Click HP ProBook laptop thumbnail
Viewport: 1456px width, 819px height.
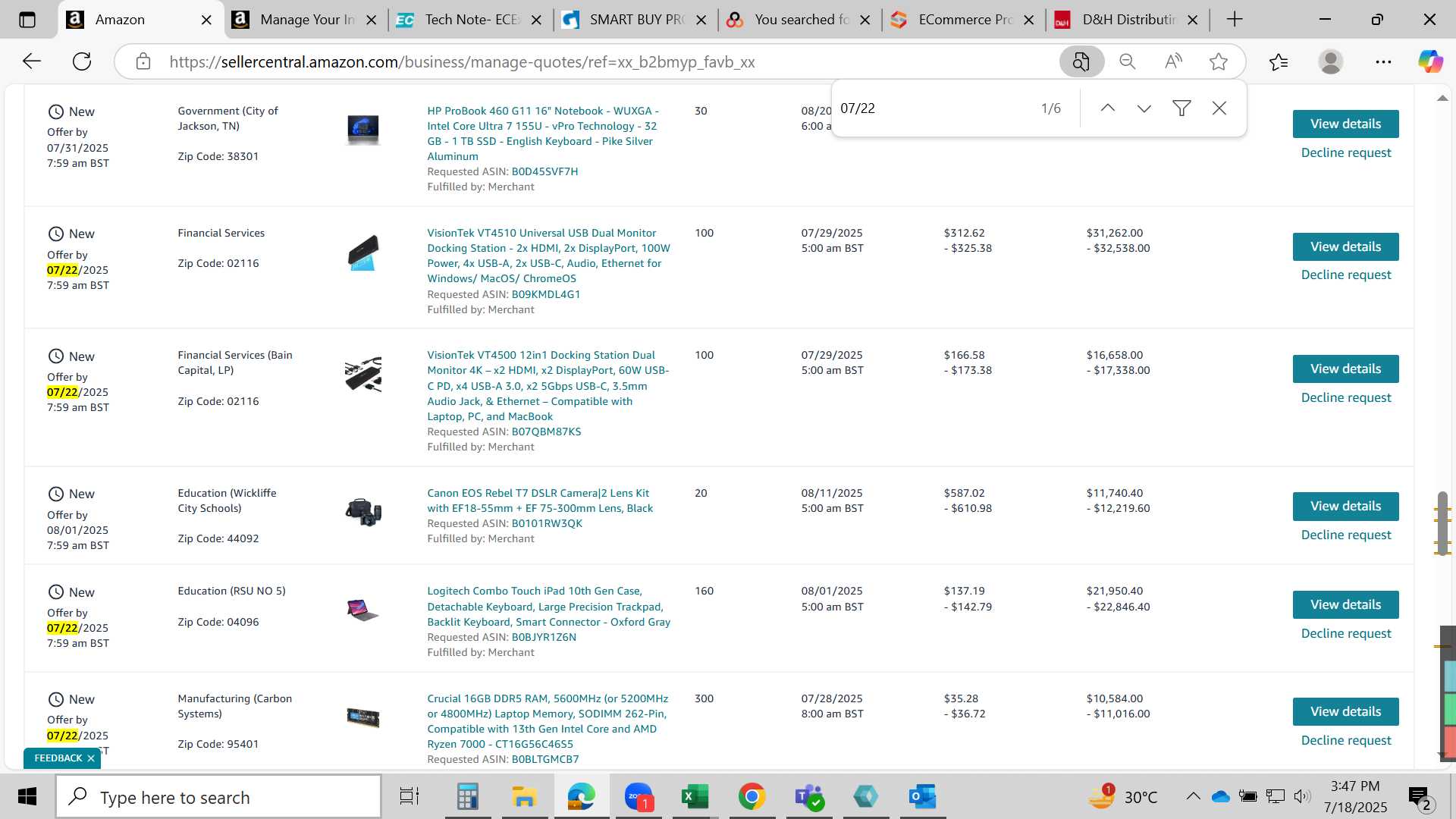point(363,130)
